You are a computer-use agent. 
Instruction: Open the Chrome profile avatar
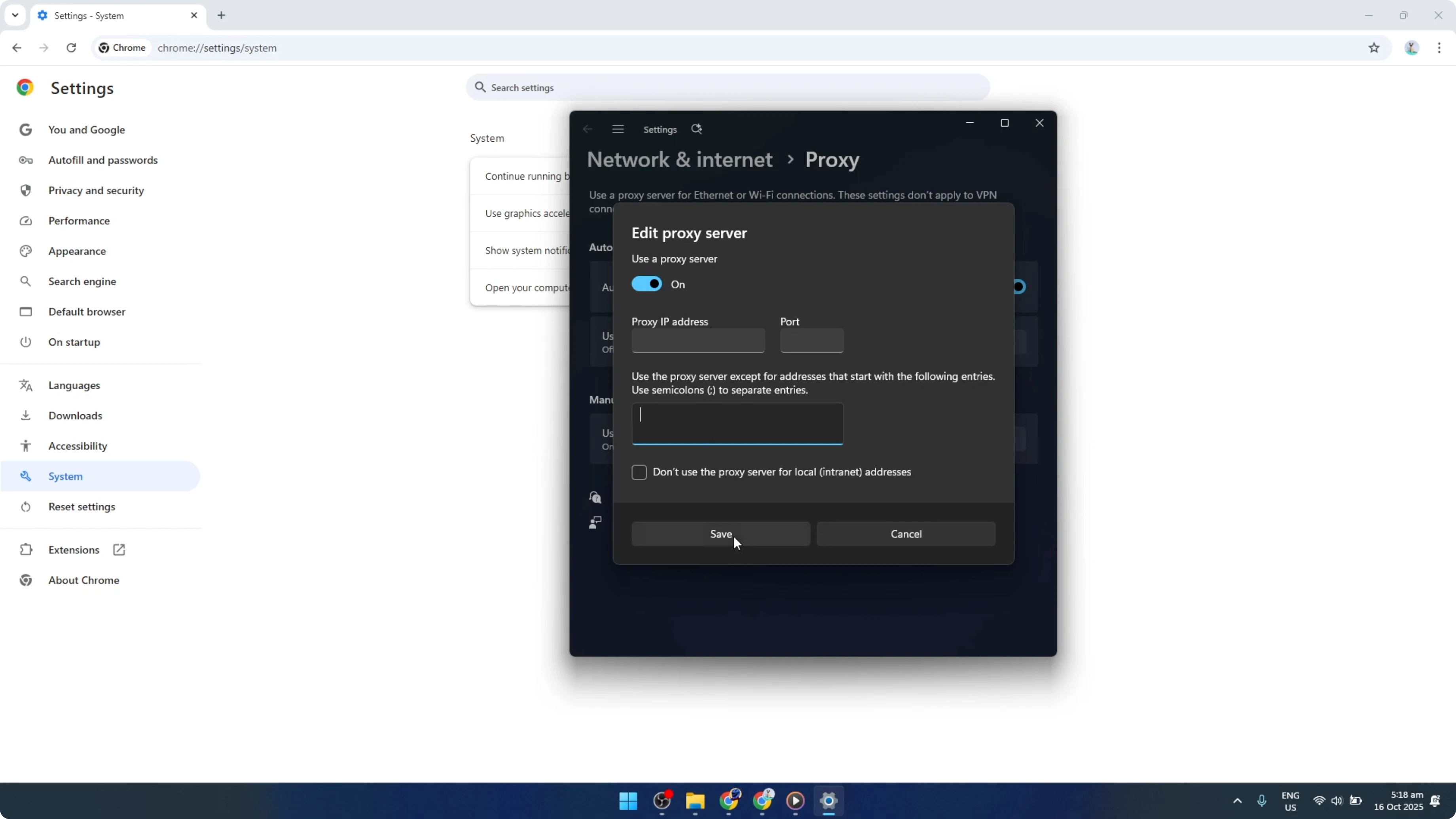(1411, 48)
